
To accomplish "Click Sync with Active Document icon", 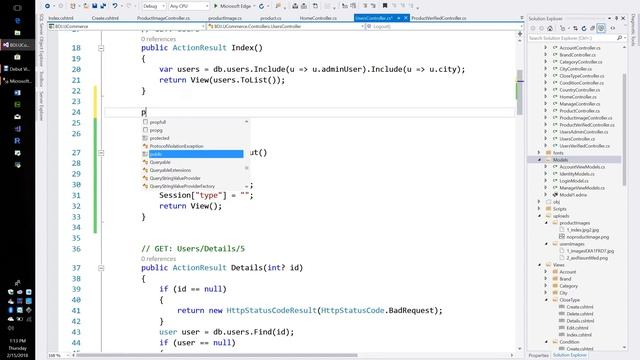I will pyautogui.click(x=575, y=28).
